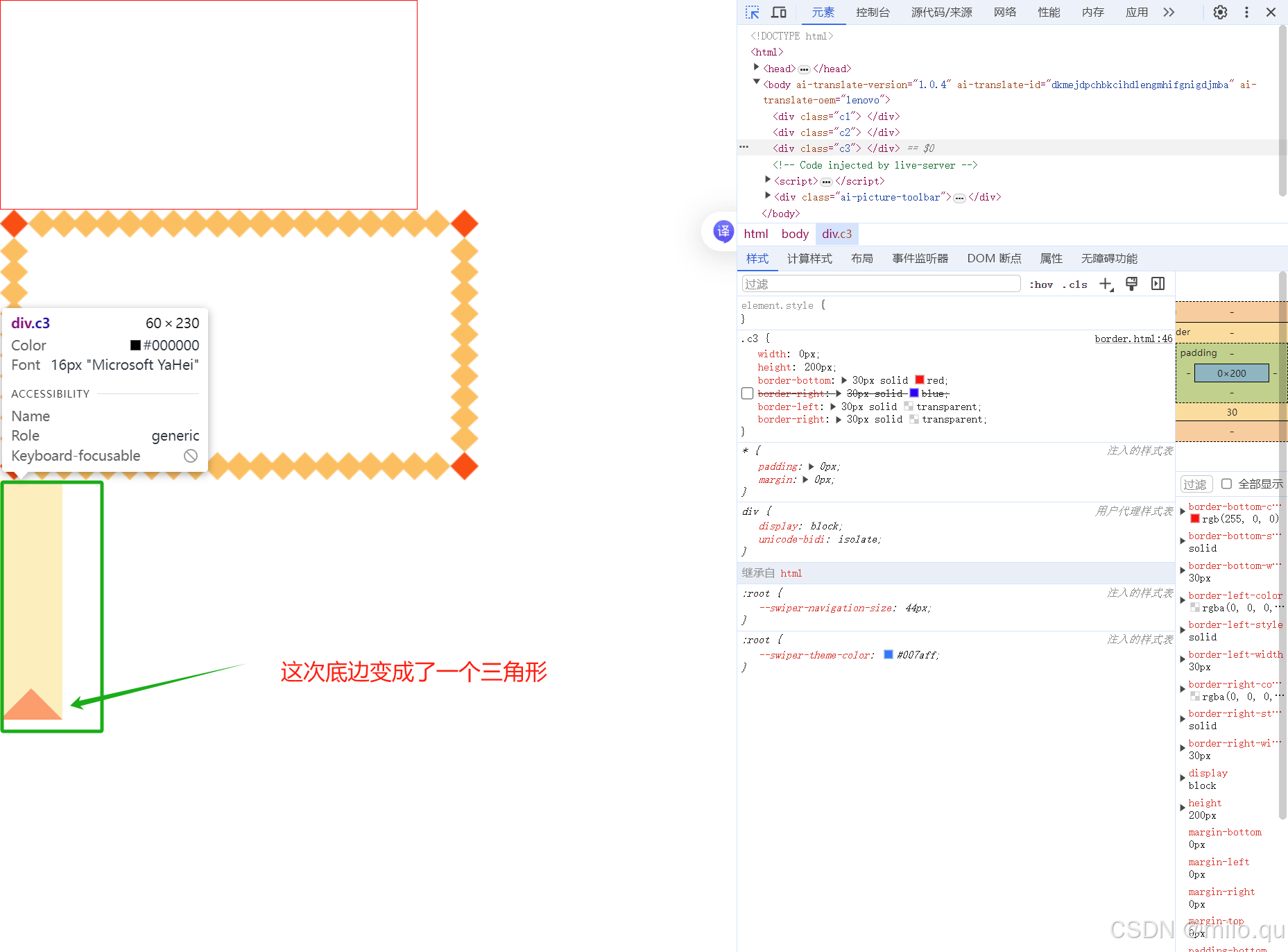Expand computed display property
The height and width of the screenshot is (952, 1288).
click(1183, 778)
